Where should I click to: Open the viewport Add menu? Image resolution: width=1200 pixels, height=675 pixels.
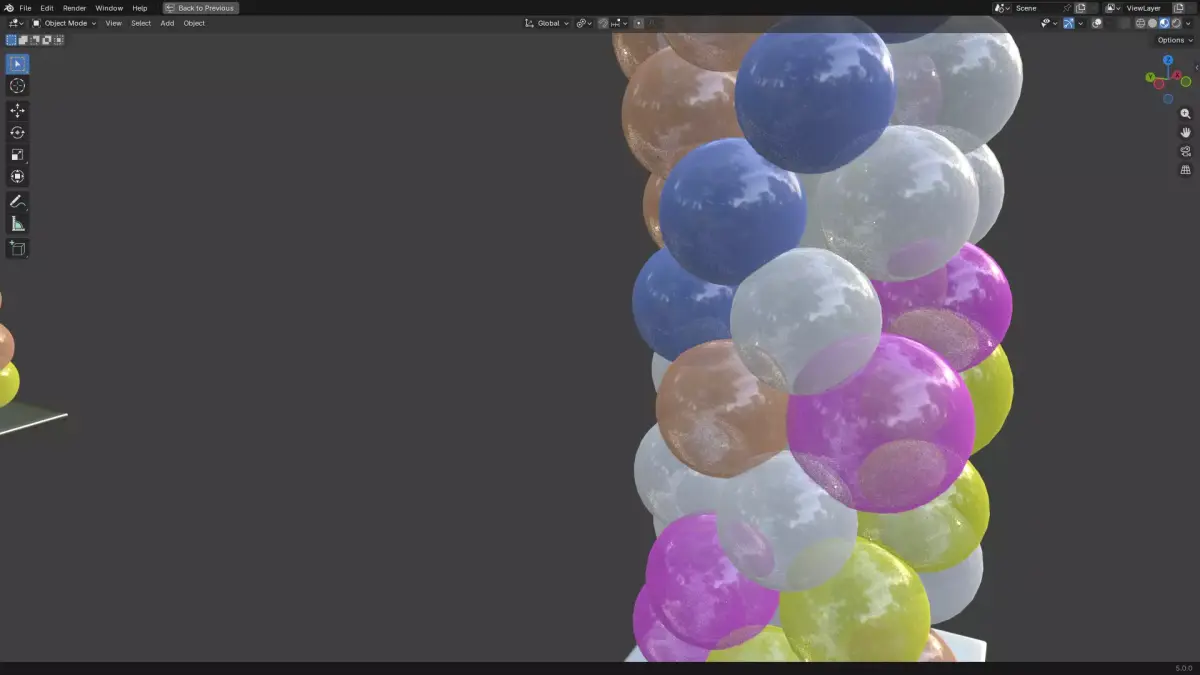click(x=167, y=23)
